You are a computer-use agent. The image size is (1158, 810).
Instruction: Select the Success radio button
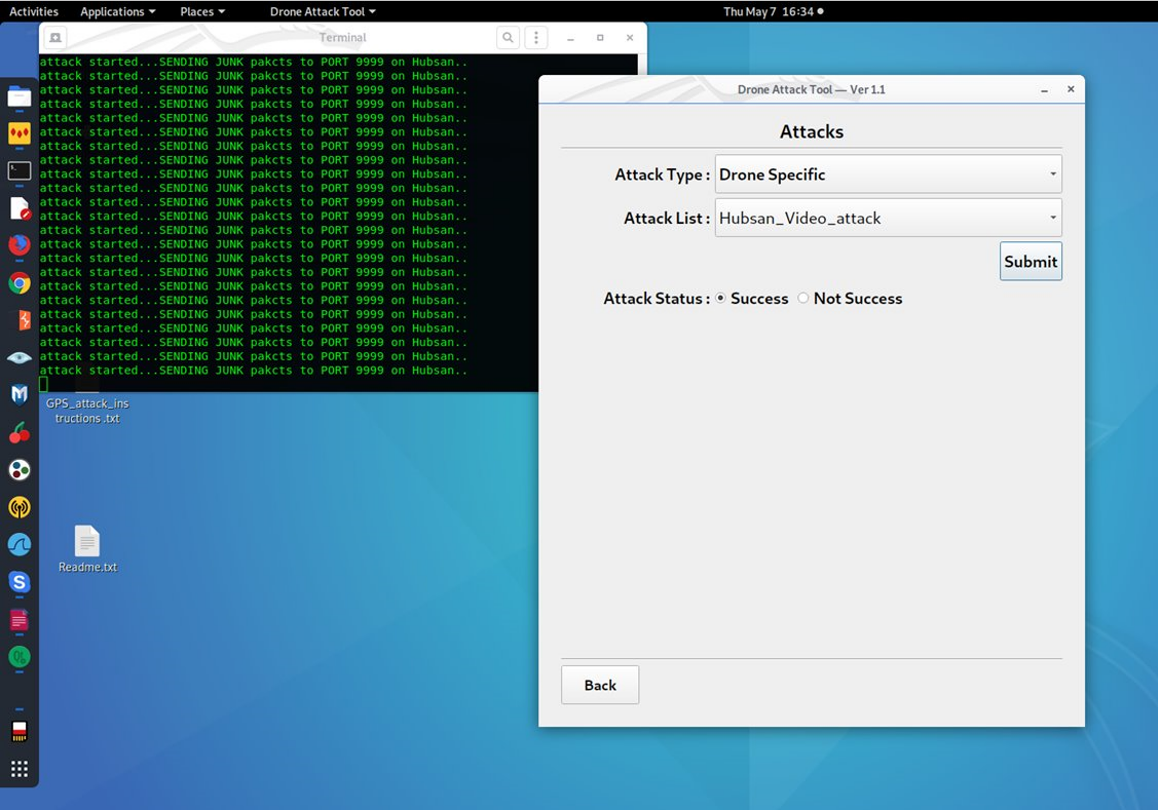click(721, 298)
